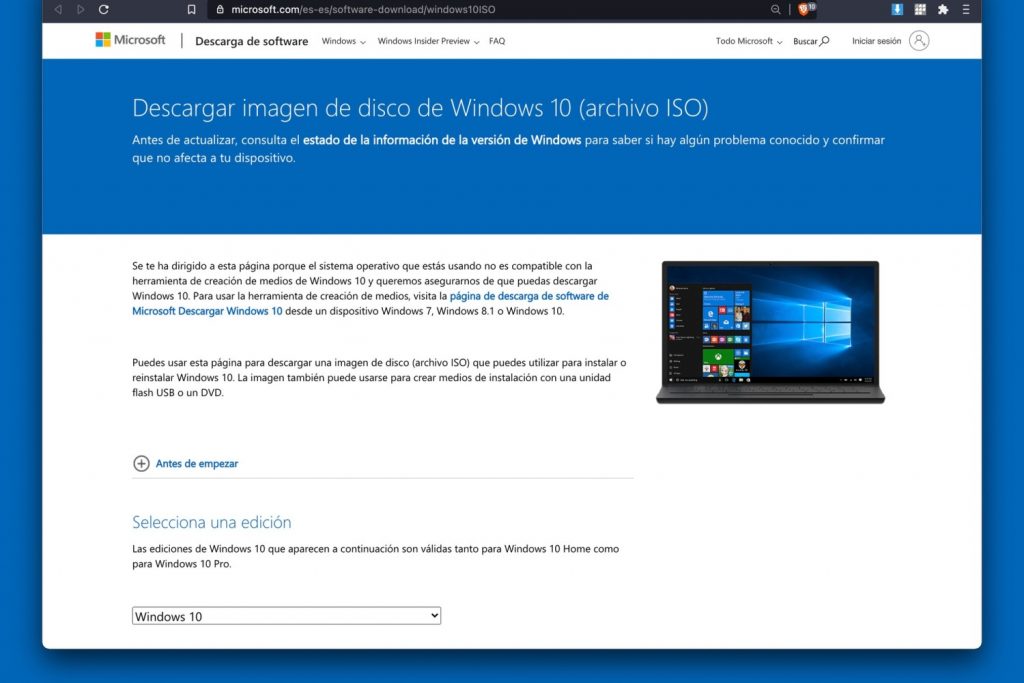Expand the Windows navigation menu

pos(343,42)
